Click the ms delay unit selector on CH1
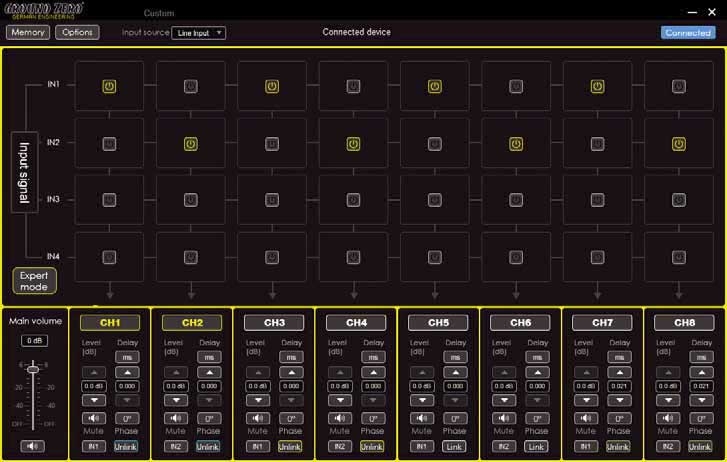The image size is (727, 462). (126, 357)
